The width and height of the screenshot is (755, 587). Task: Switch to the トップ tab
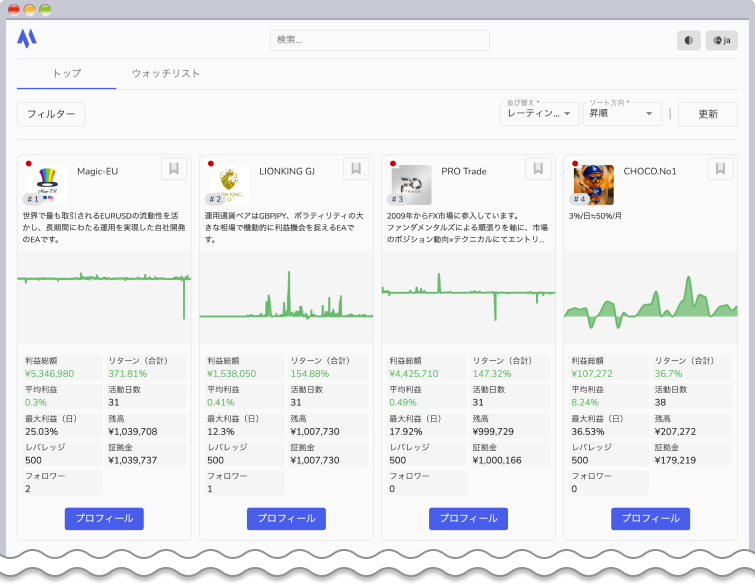[66, 74]
